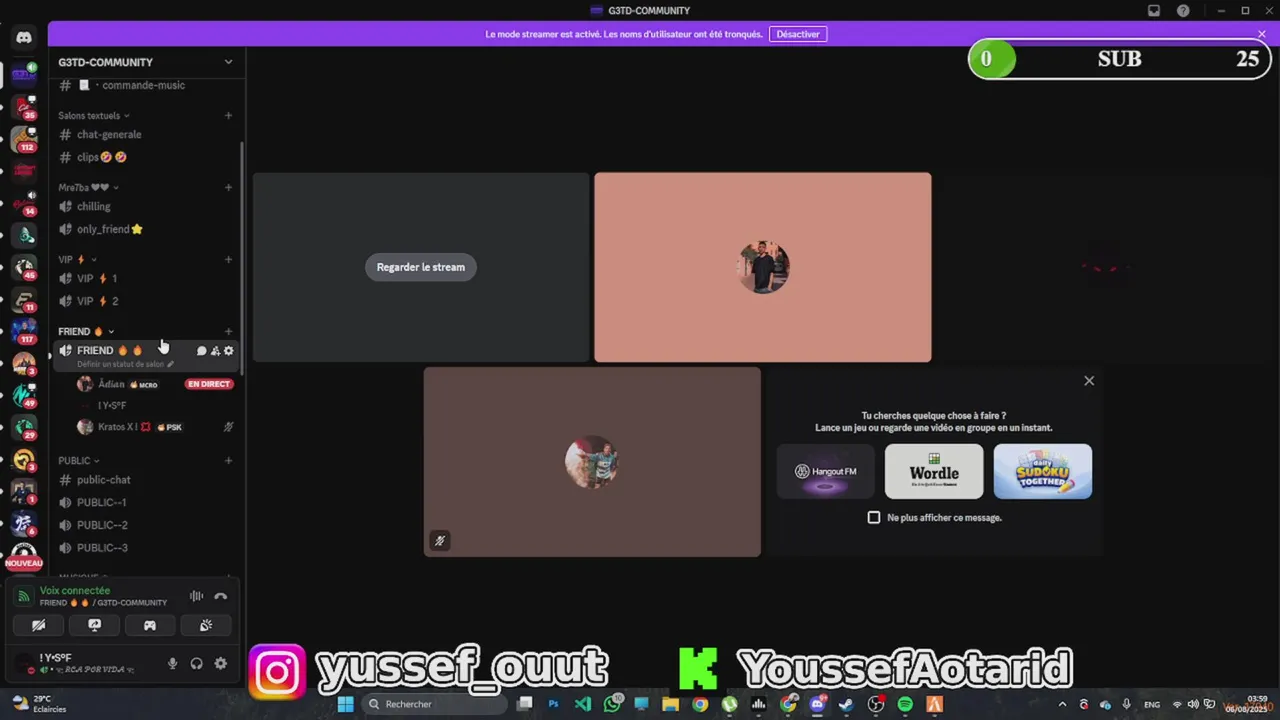
Task: Open Photoshop from the taskbar
Action: (553, 704)
